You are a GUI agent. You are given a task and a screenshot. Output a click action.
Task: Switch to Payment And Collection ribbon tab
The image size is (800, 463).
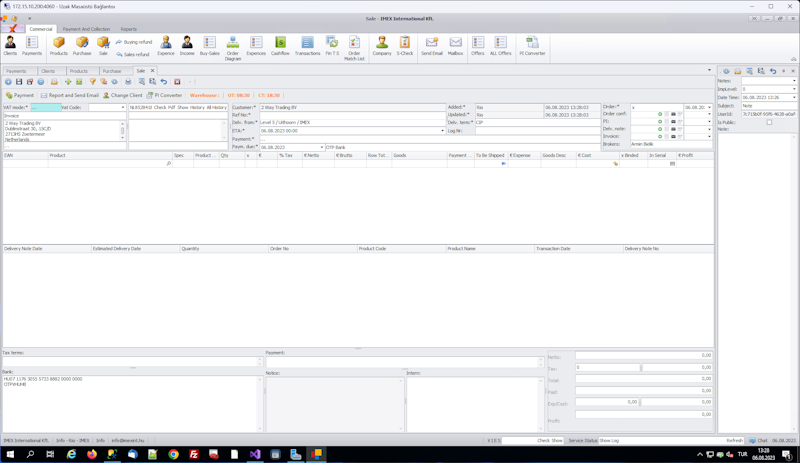(x=86, y=29)
